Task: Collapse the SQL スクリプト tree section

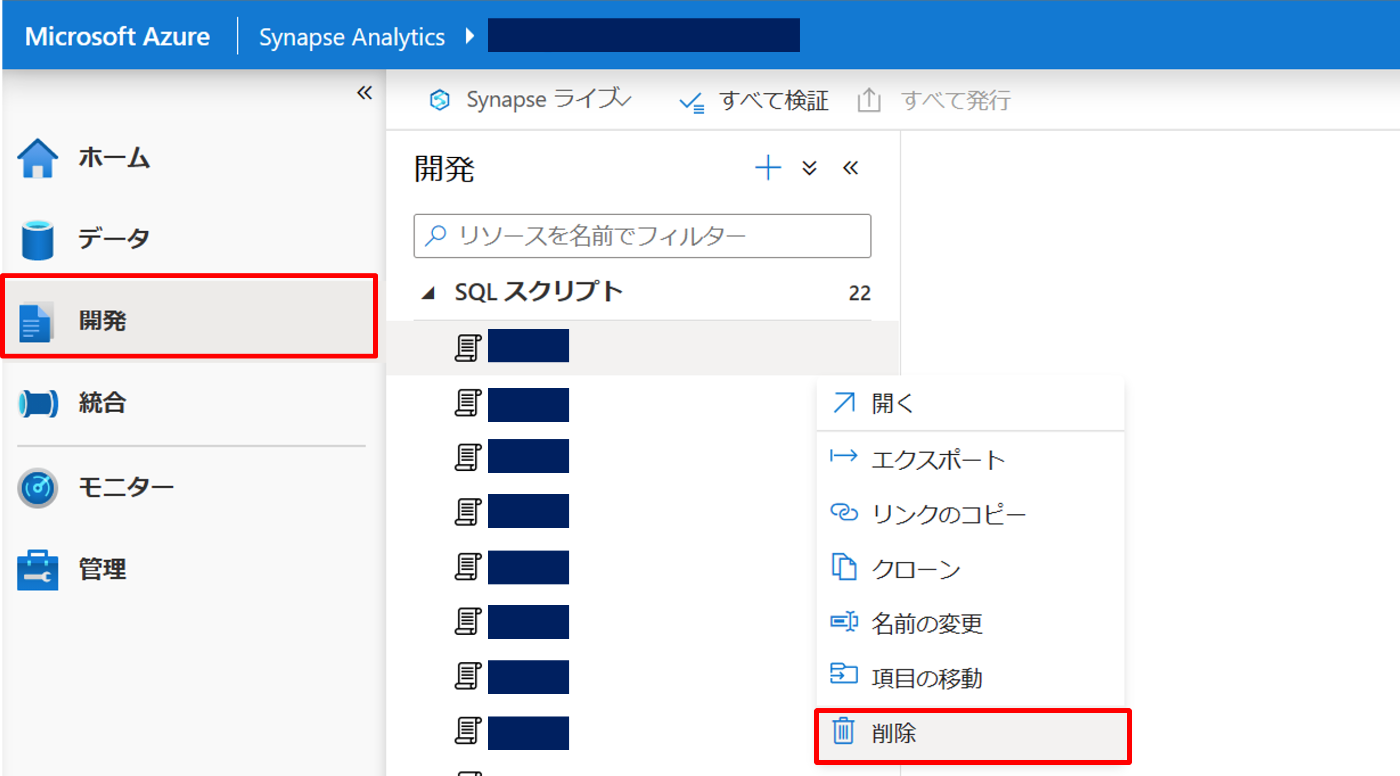Action: pyautogui.click(x=429, y=293)
